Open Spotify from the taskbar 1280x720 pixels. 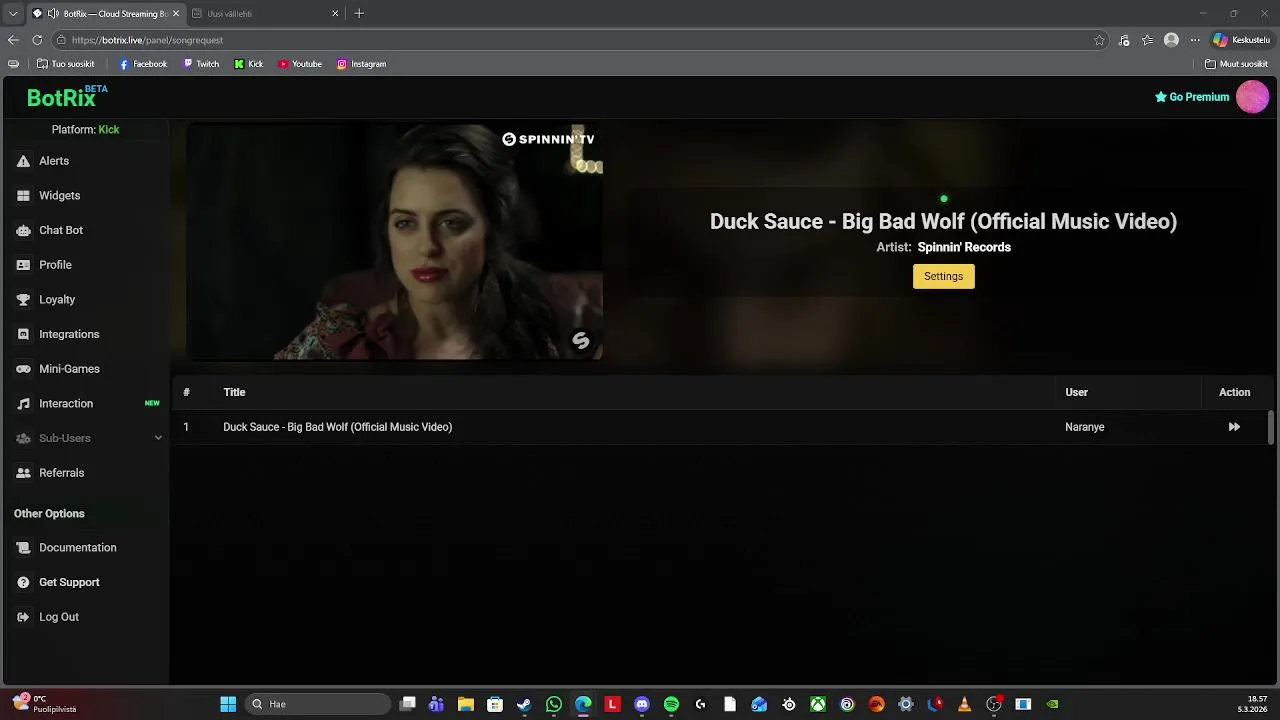(x=671, y=704)
